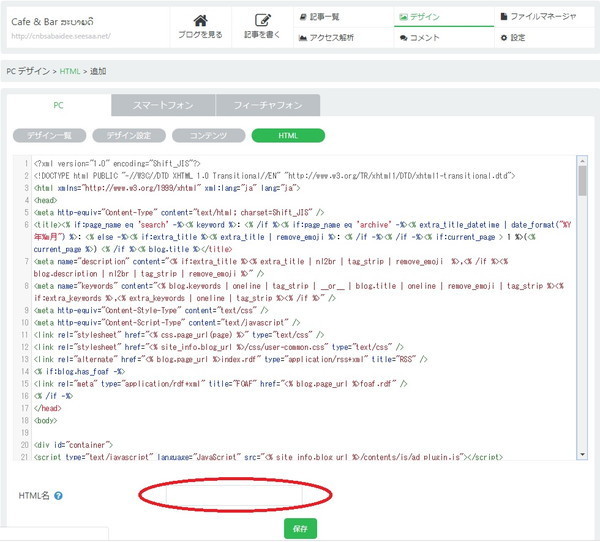600x542 pixels.
Task: Switch to スマートフォン tab
Action: [x=163, y=105]
